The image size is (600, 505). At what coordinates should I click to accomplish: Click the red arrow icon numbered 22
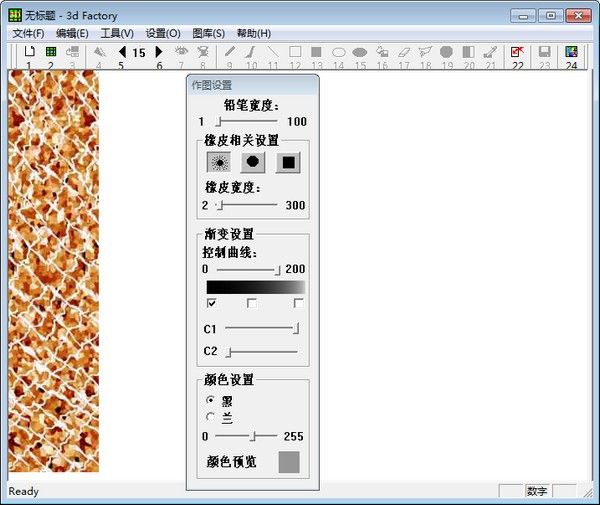point(517,51)
